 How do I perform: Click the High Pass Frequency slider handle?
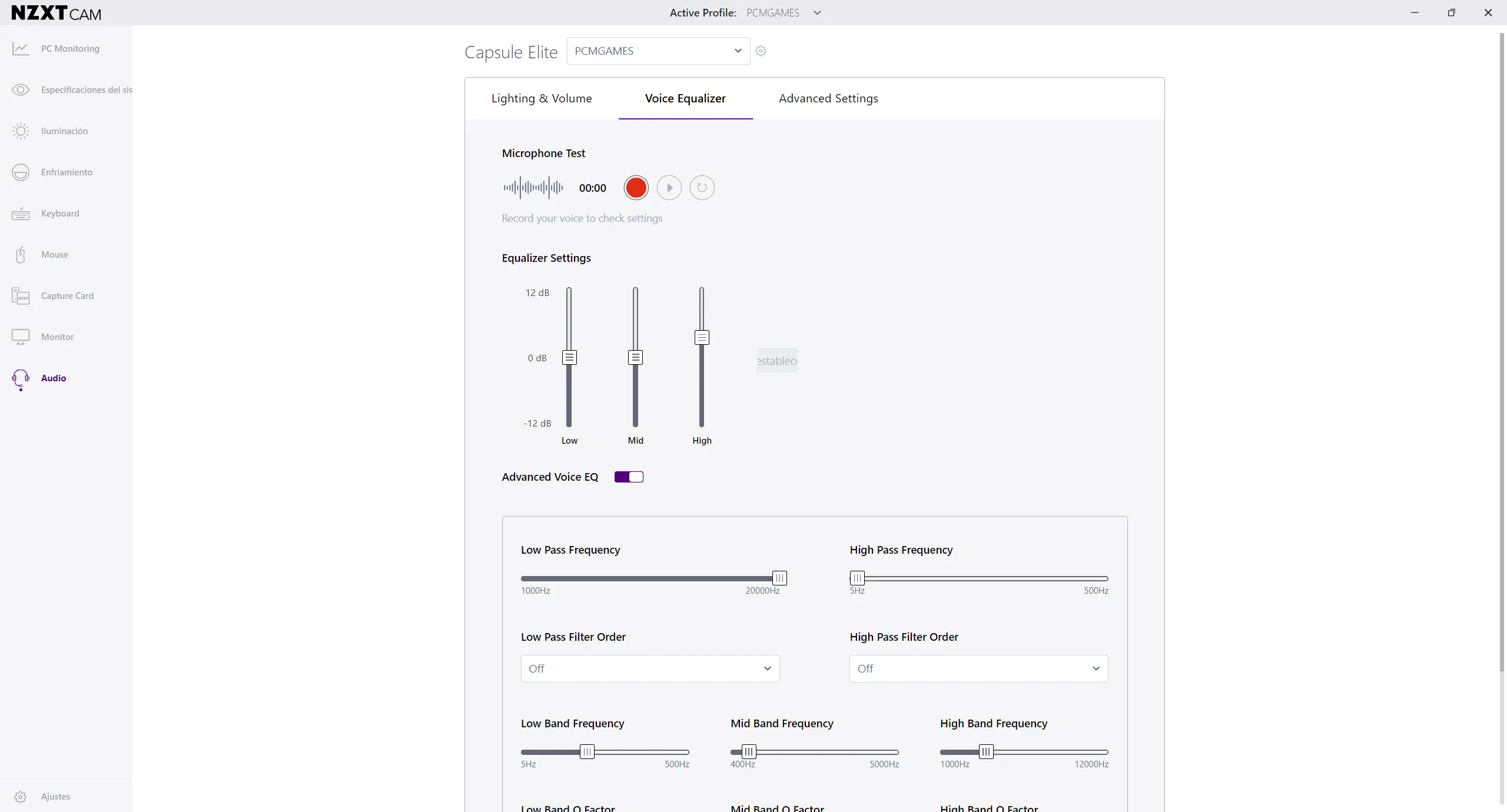(857, 578)
